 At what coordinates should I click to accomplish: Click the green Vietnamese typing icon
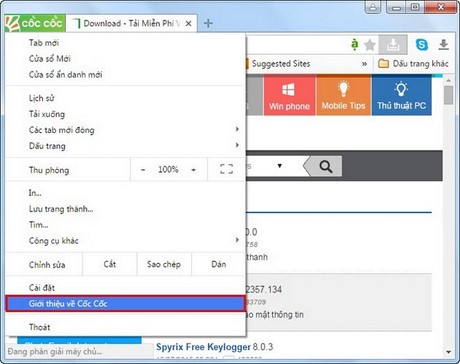(355, 44)
